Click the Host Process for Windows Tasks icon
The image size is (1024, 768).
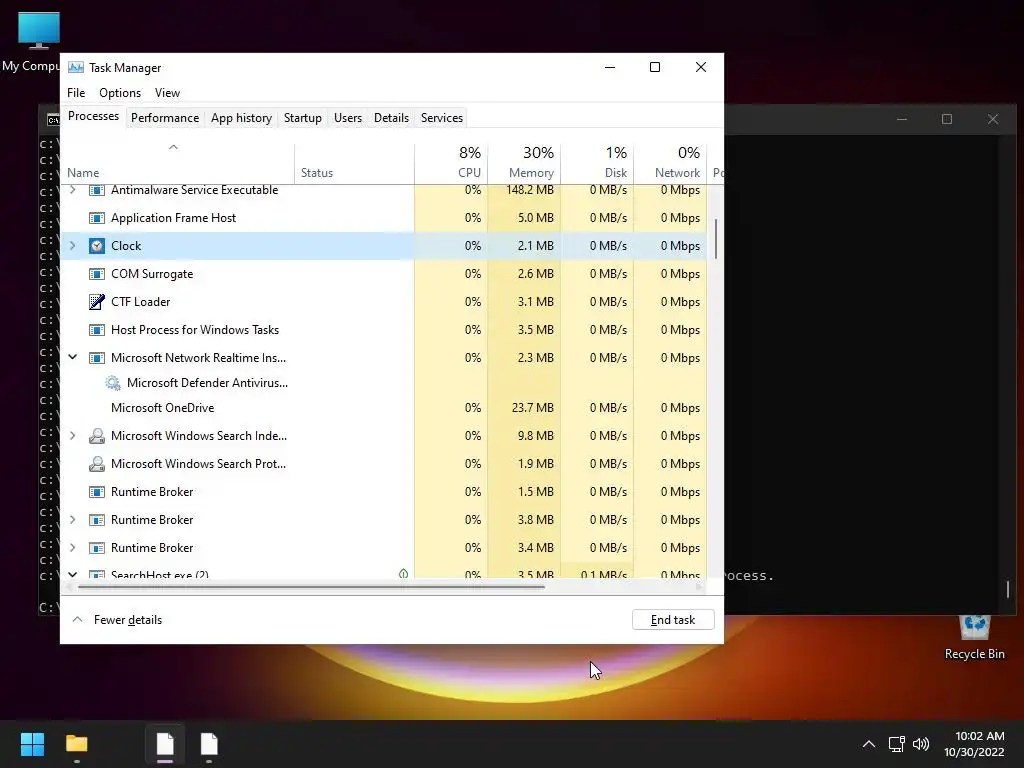click(x=97, y=330)
